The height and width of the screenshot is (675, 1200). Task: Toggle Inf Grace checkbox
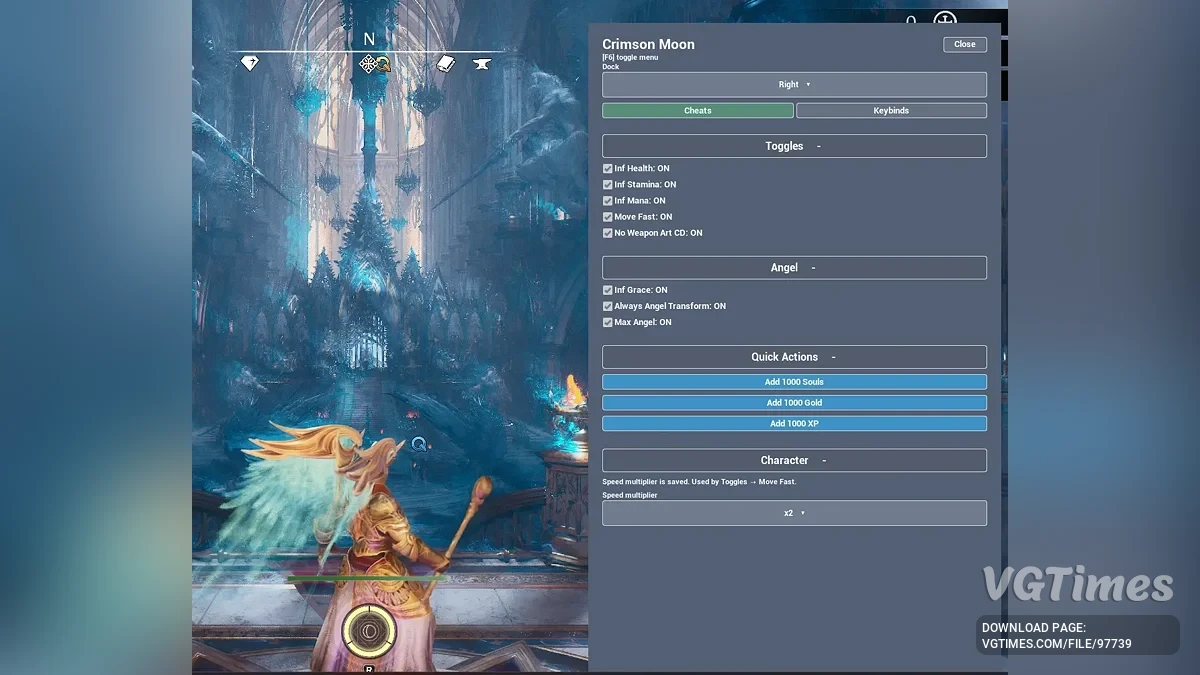607,290
